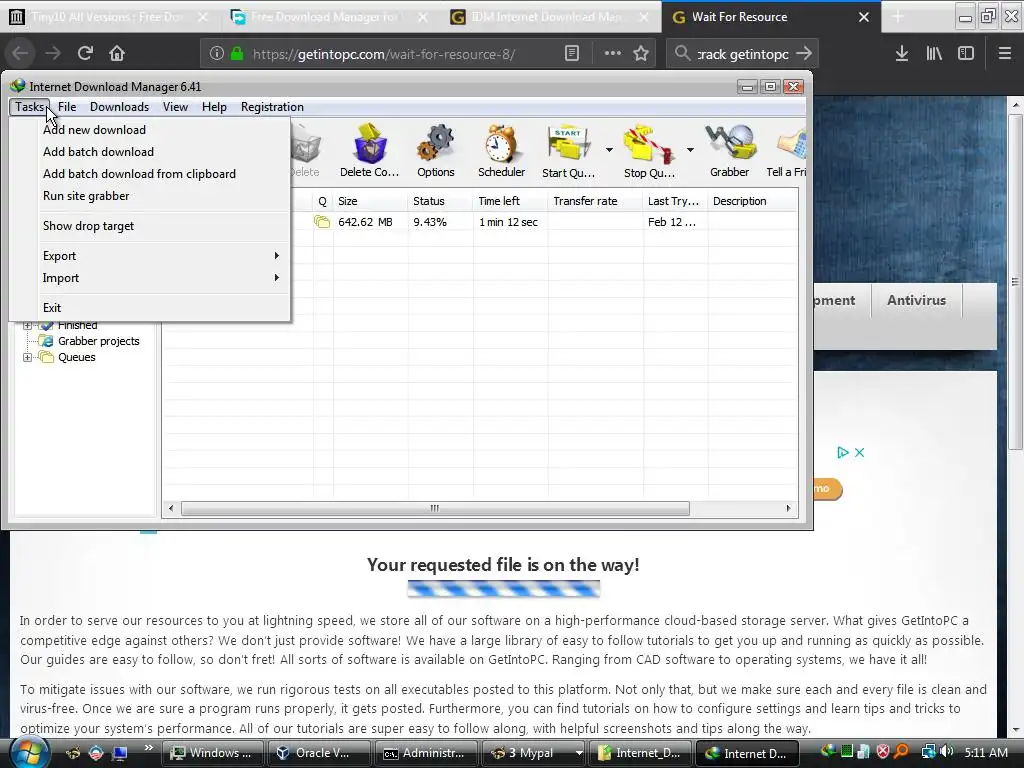Switch to Oracle V... taskbar button
Viewport: 1024px width, 768px height.
(x=318, y=753)
